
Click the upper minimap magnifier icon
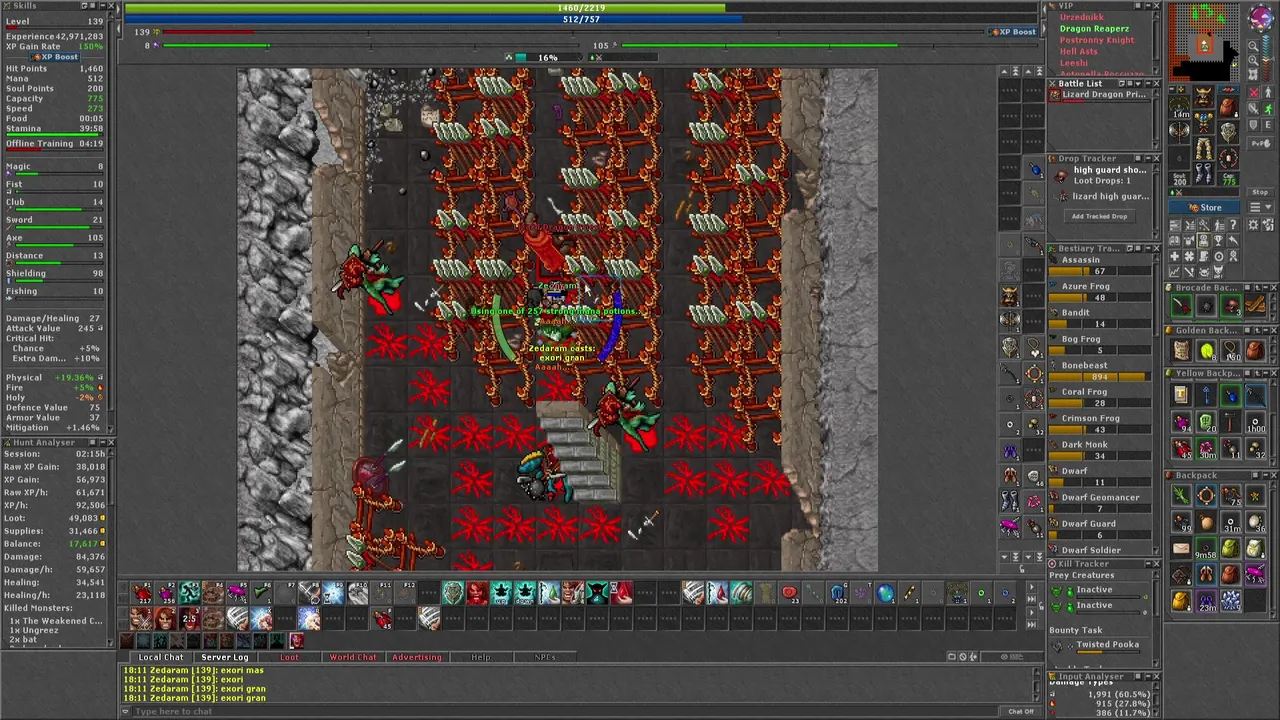click(x=1253, y=46)
